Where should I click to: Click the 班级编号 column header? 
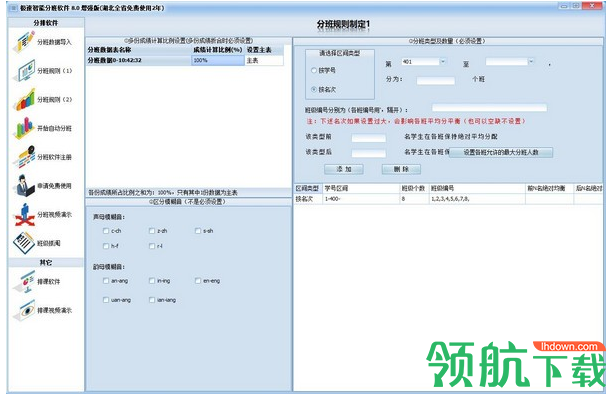point(477,188)
